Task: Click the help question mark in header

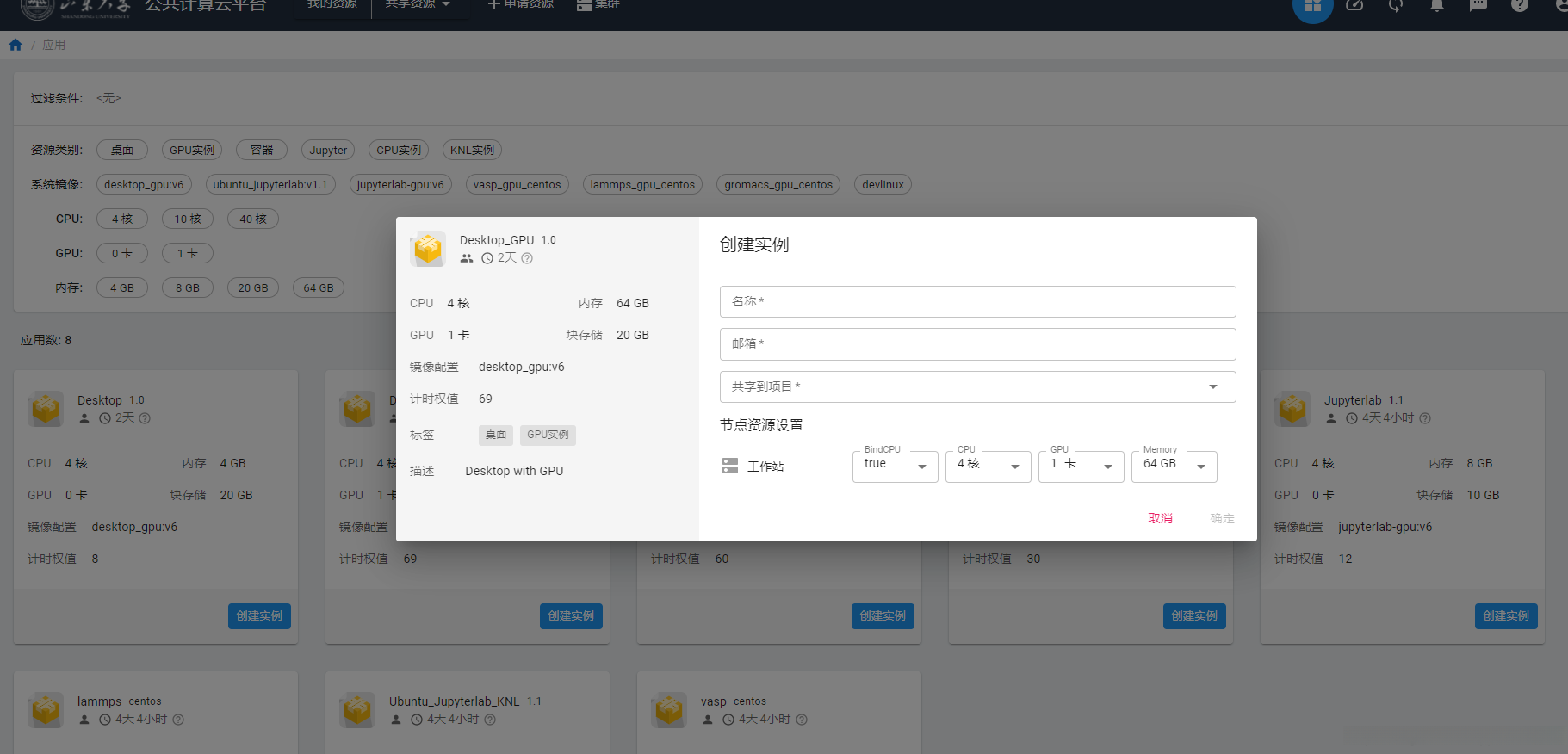Action: [x=1520, y=5]
